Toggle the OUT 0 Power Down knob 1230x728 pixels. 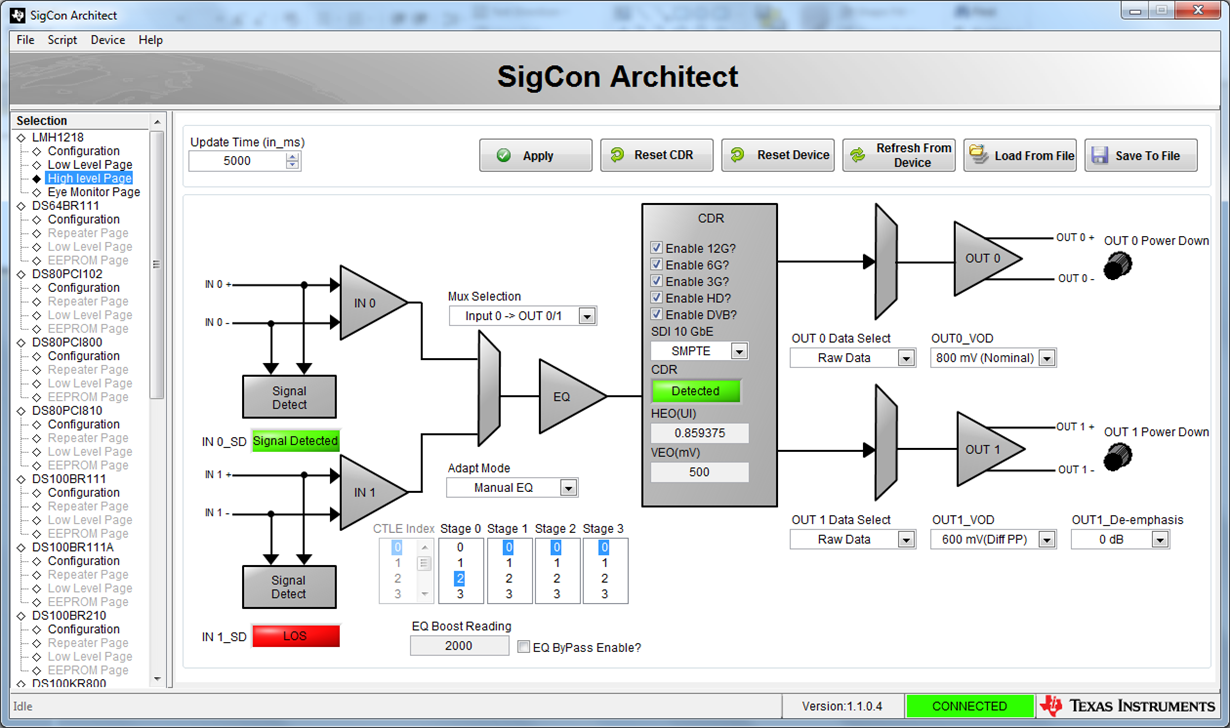pos(1118,266)
